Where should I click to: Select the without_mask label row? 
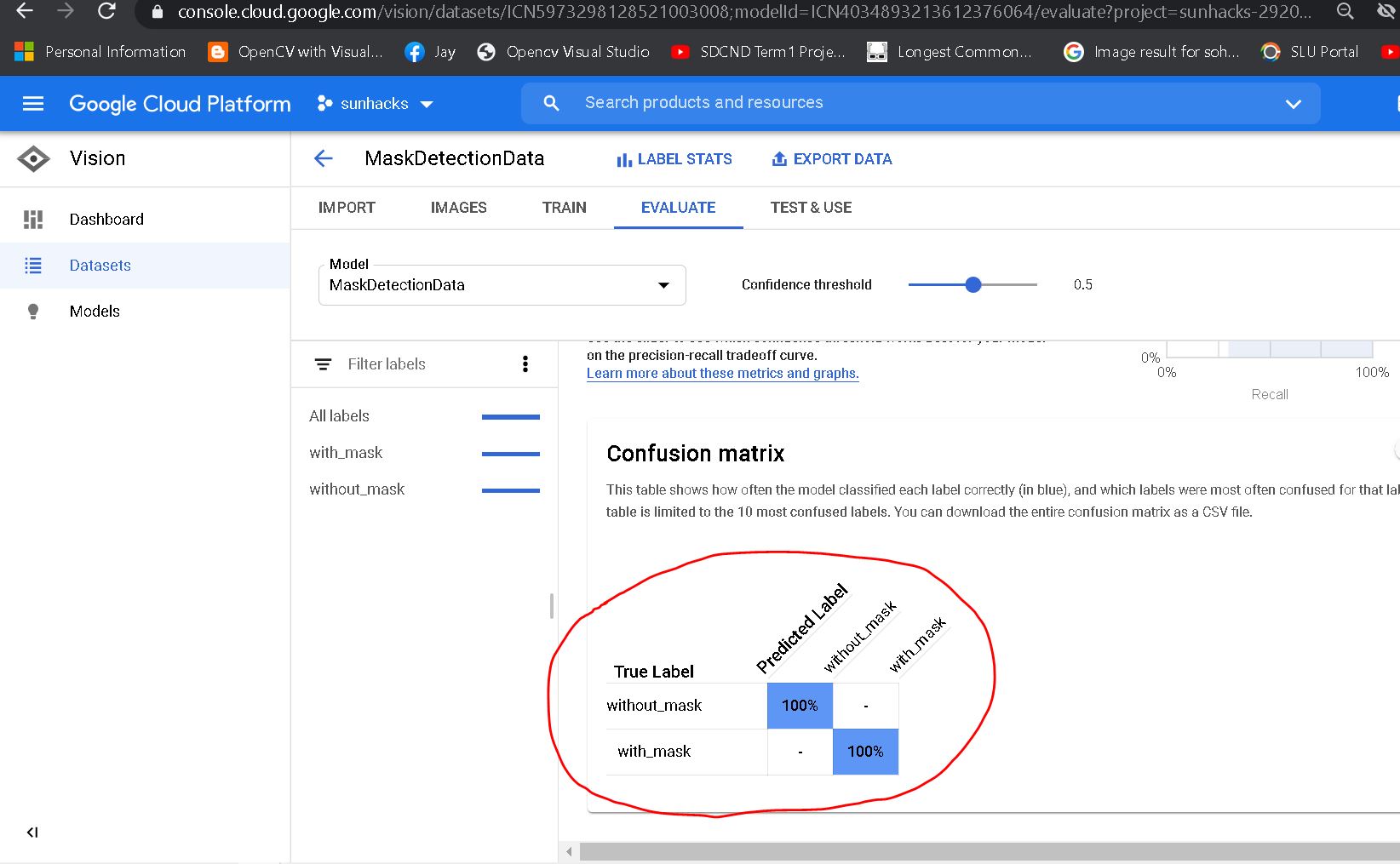[425, 489]
